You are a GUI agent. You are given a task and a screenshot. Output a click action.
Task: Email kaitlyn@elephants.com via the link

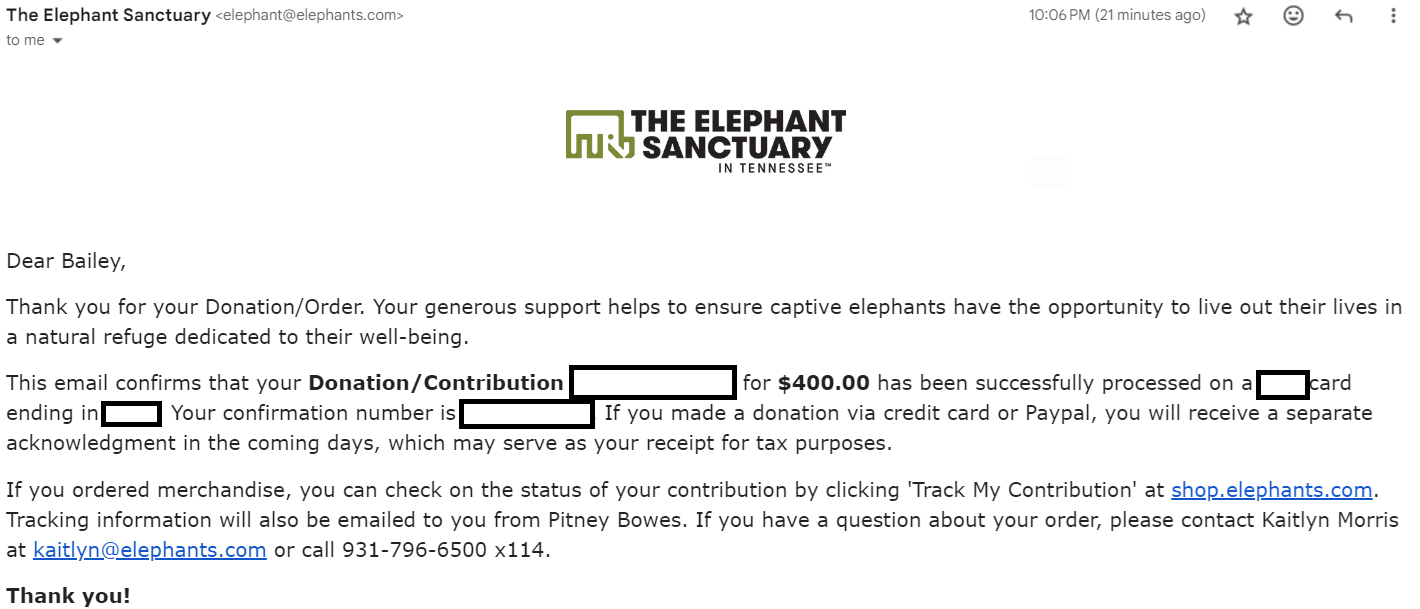150,550
